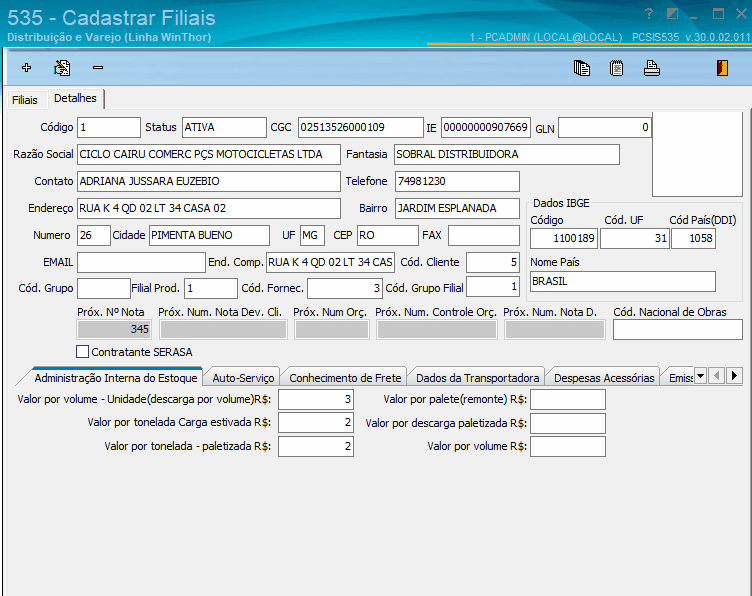Select the Detalhes tab

pos(75,98)
